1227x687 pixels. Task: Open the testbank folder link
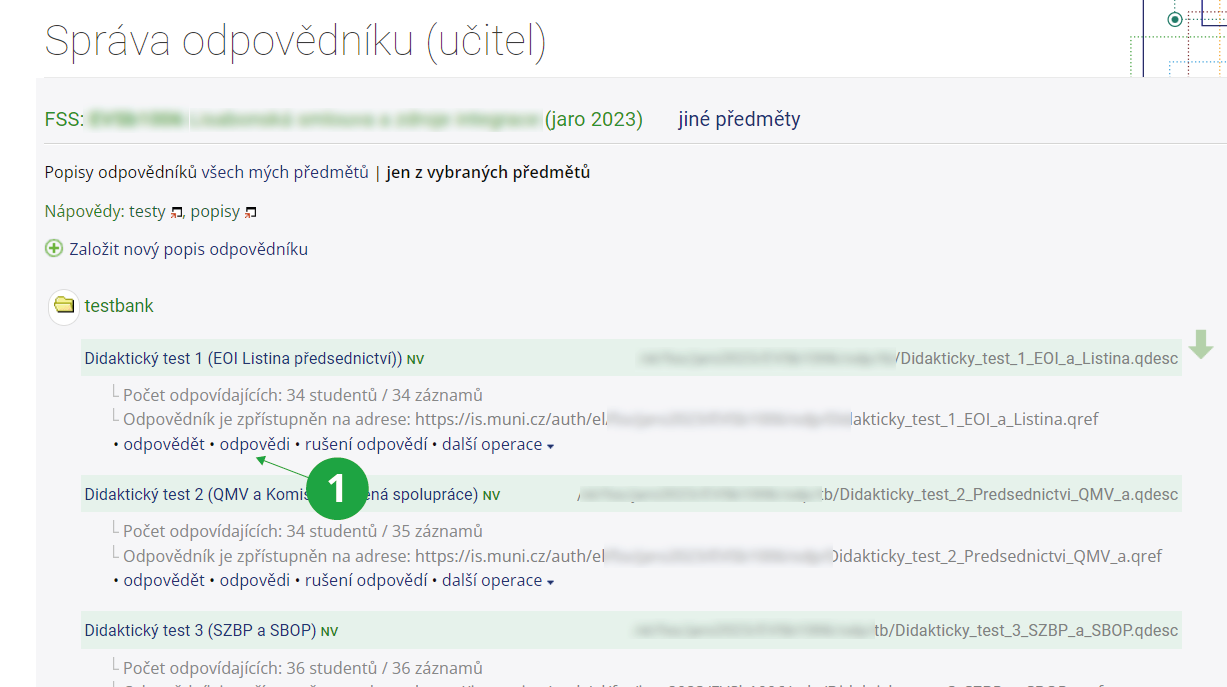tap(119, 306)
